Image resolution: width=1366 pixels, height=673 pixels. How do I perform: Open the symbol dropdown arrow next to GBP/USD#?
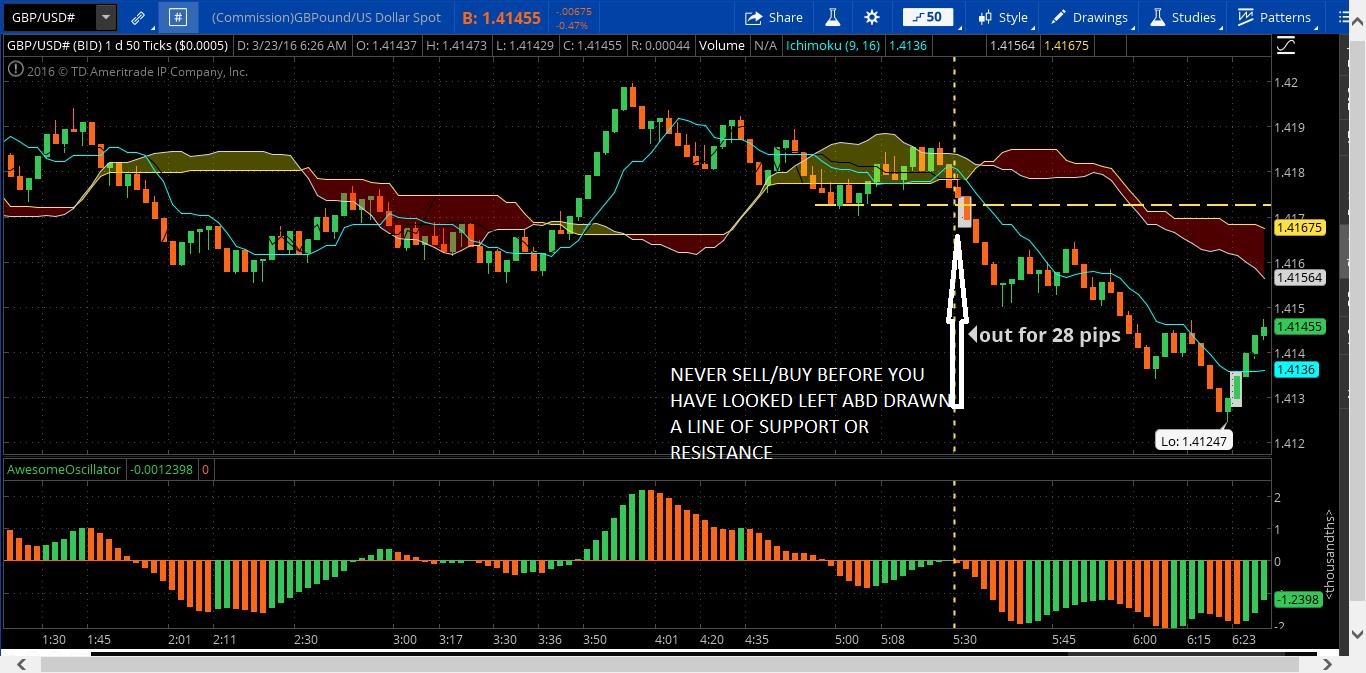(x=106, y=17)
